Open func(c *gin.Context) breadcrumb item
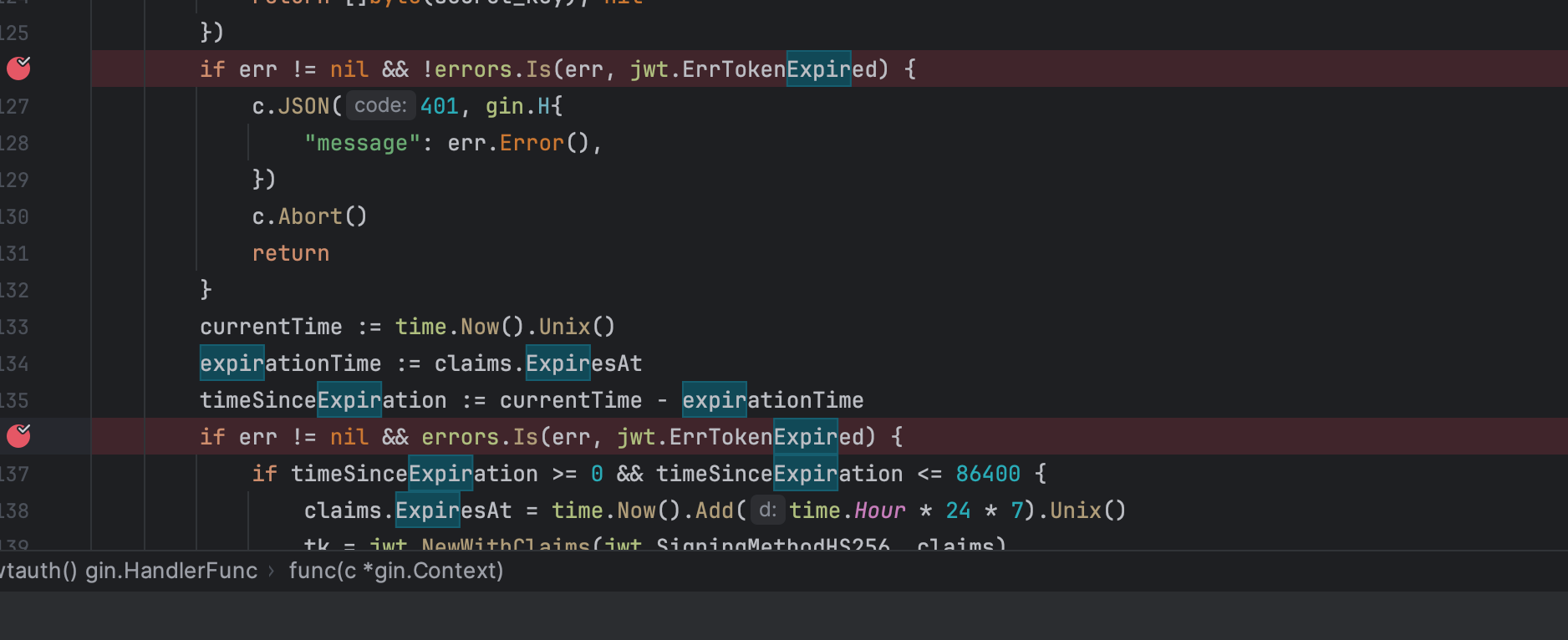 pos(396,571)
